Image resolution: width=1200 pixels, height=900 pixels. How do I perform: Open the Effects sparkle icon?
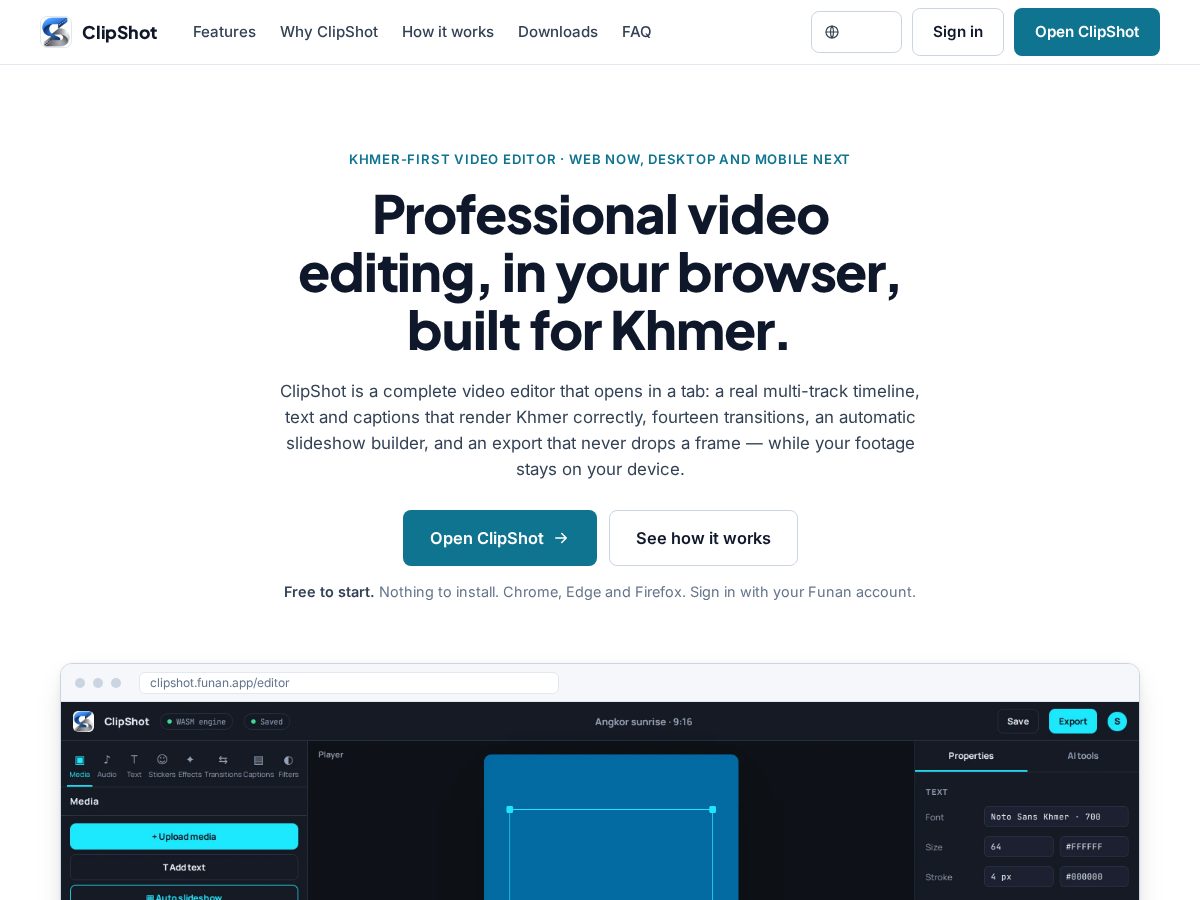pos(190,760)
